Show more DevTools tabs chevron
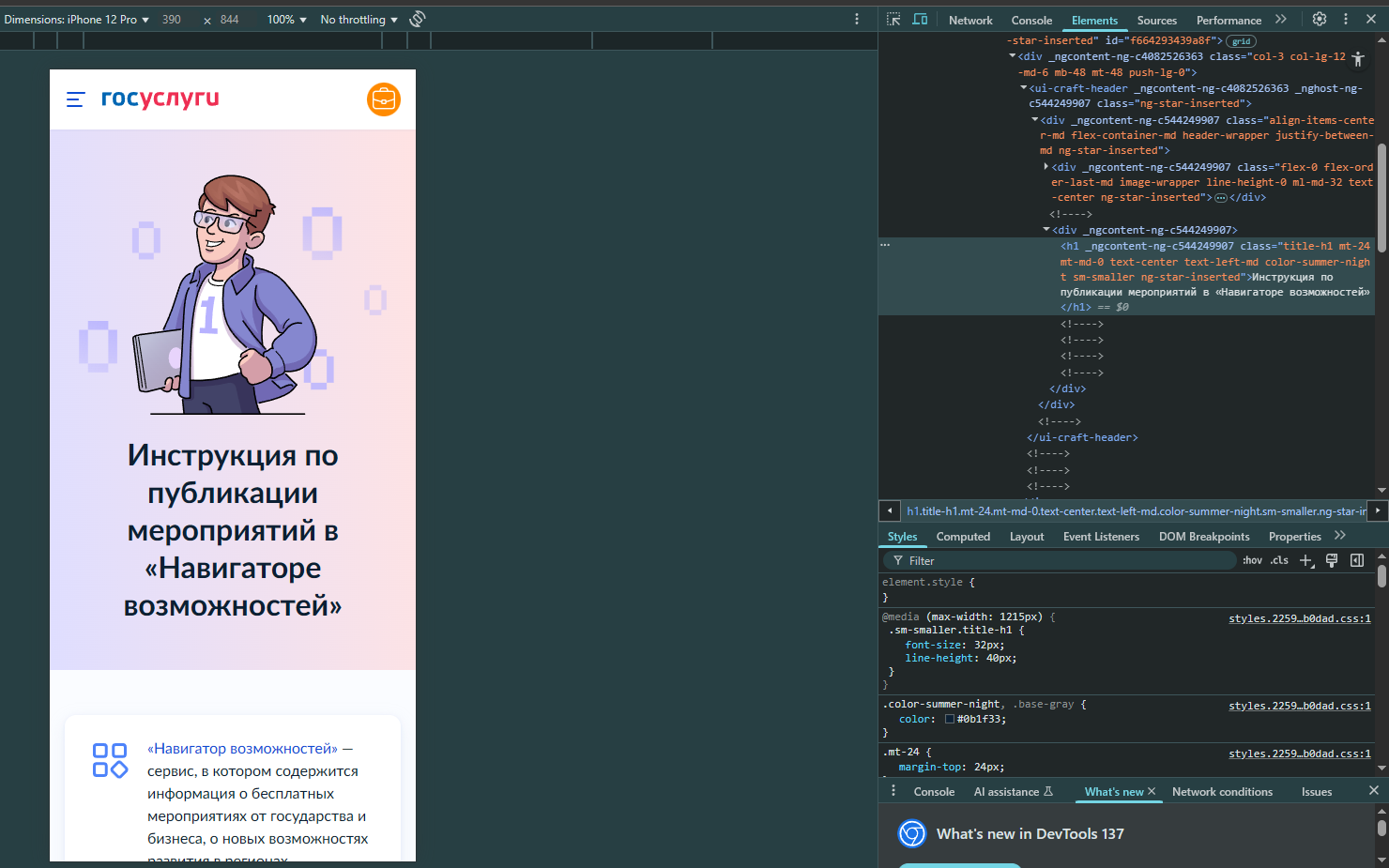Image resolution: width=1389 pixels, height=868 pixels. tap(1281, 19)
